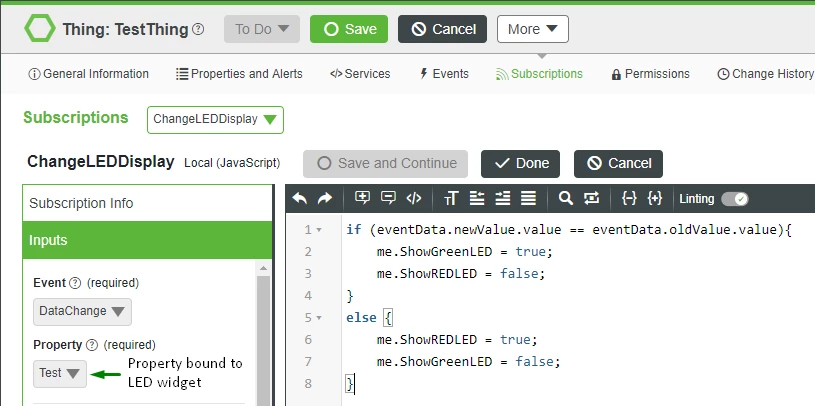
Task: Click the Inputs panel scrollbar thumb
Action: point(264,340)
